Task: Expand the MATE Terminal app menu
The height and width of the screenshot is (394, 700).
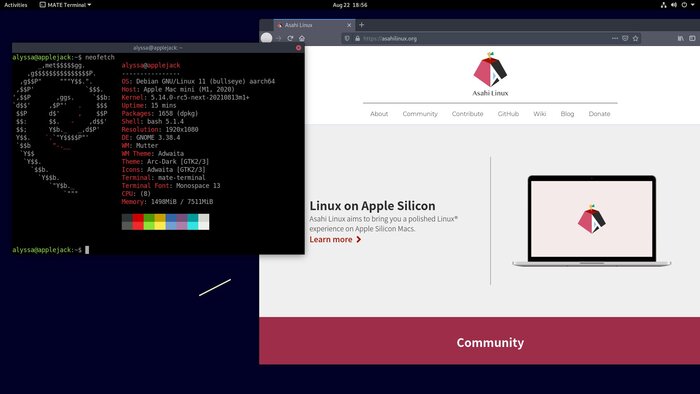Action: click(x=65, y=5)
